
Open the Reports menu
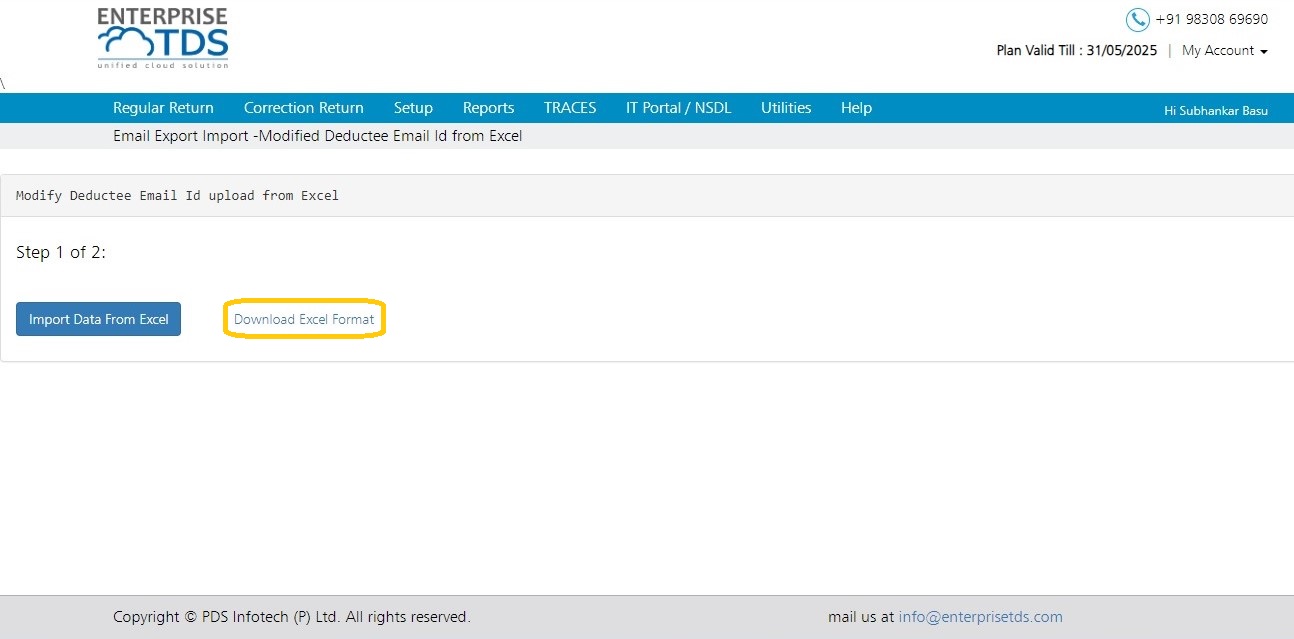(488, 108)
